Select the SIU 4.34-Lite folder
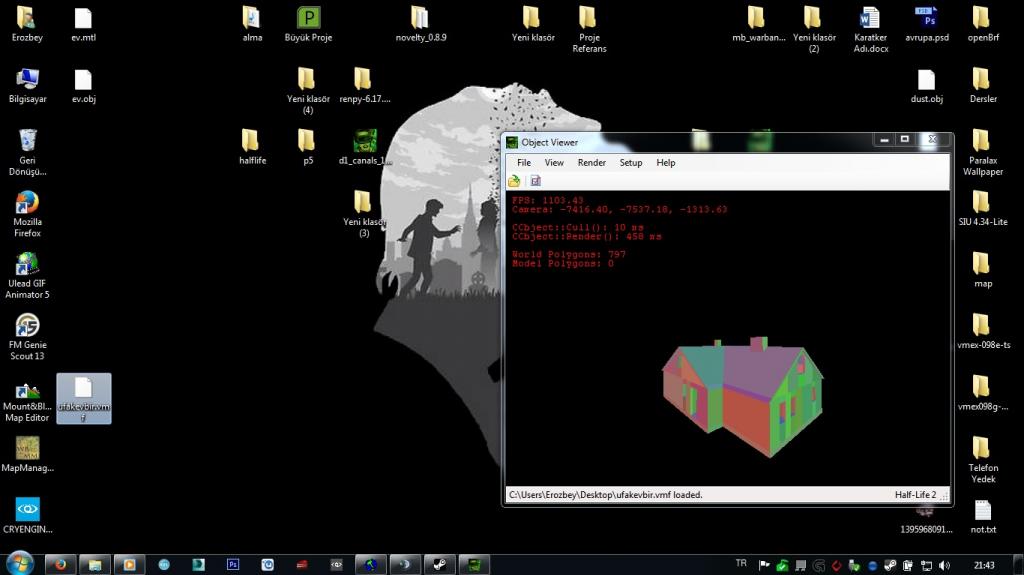The width and height of the screenshot is (1024, 575). 983,208
